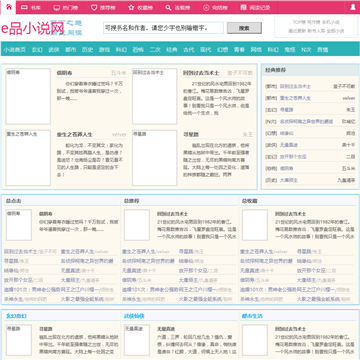The image size is (360, 360).
Task: Open 无量真途 in the 总推荐 list
Action: point(131,270)
